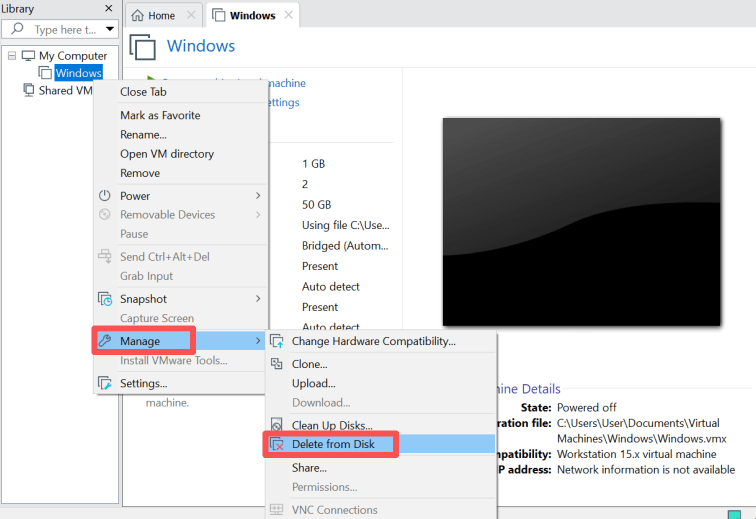Click the Shared VMs icon in library
The image size is (756, 519).
pos(29,90)
